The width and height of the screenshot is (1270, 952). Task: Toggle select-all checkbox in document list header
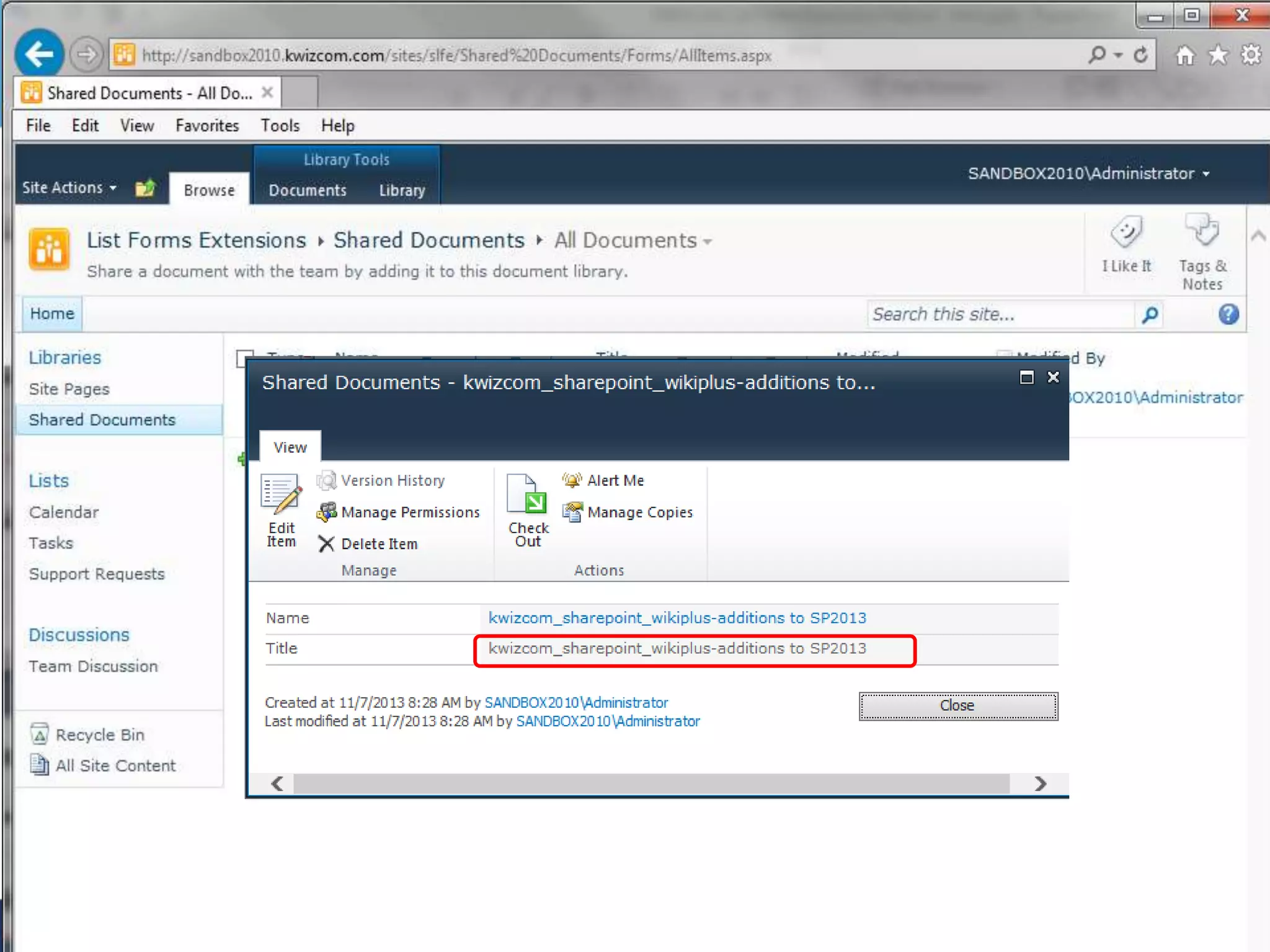click(x=244, y=358)
